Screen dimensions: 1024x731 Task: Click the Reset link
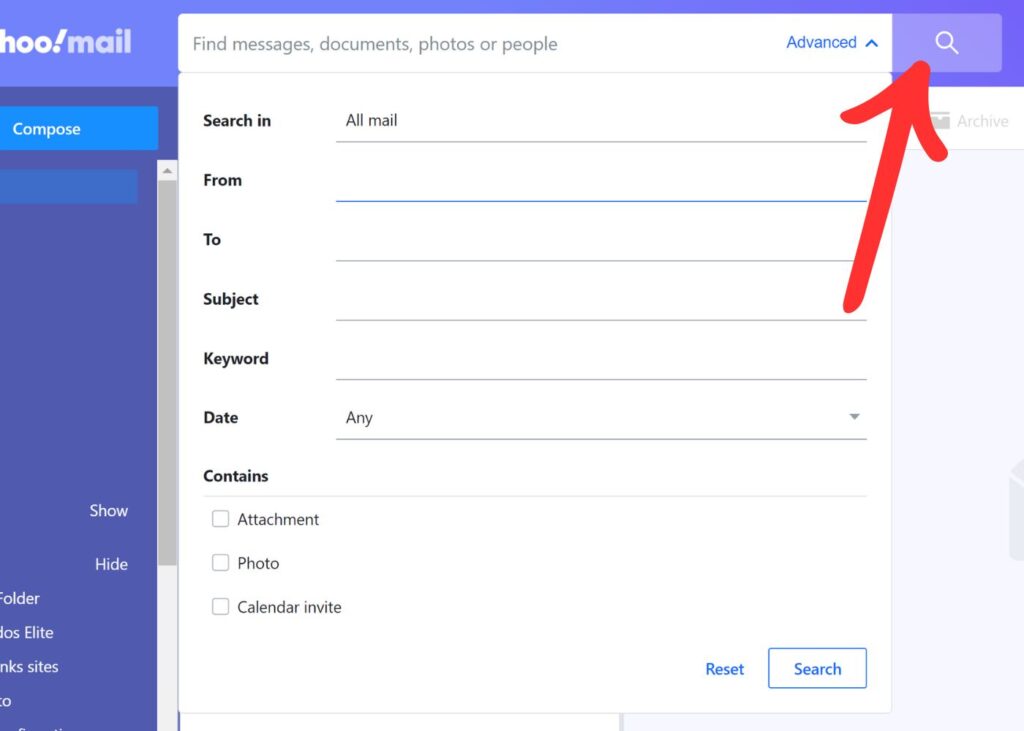724,669
